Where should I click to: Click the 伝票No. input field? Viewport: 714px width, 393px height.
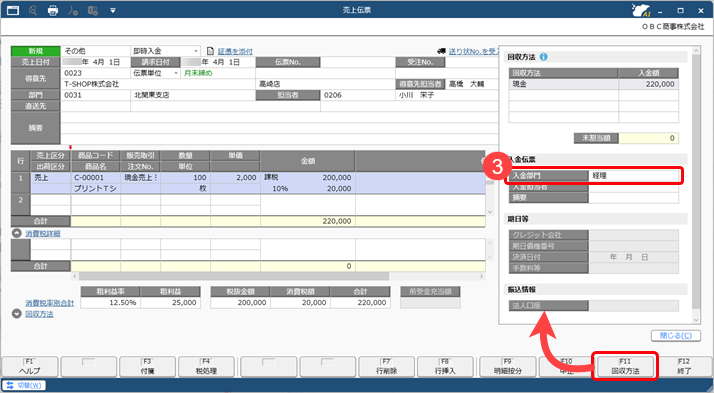click(357, 62)
